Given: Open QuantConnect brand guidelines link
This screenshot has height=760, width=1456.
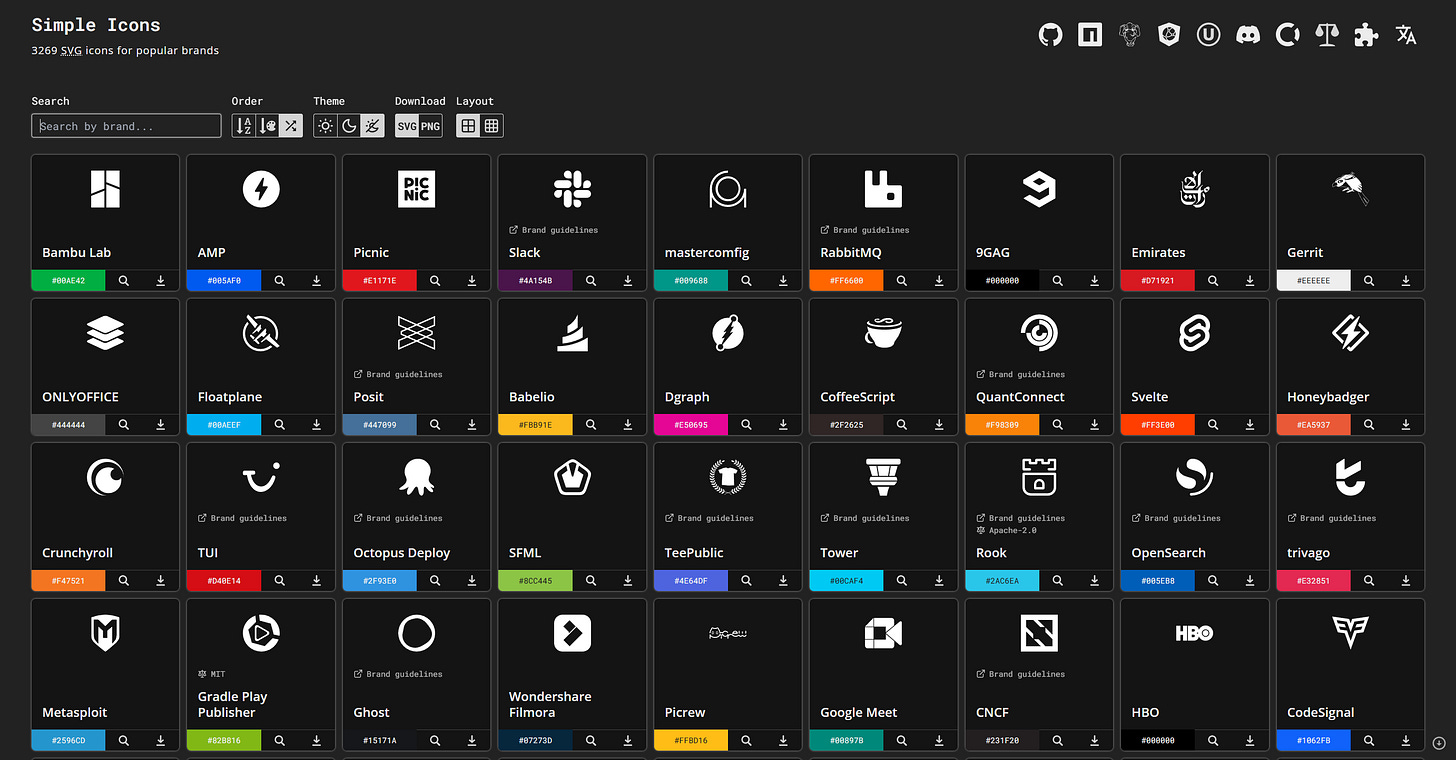Looking at the screenshot, I should click(1020, 374).
